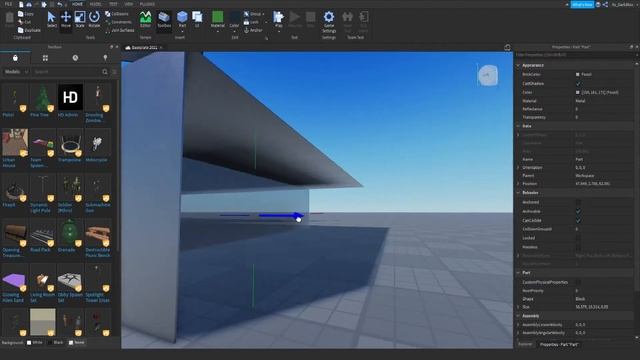This screenshot has width=640, height=360.
Task: Select the HD Admin model thumbnail
Action: pyautogui.click(x=70, y=98)
